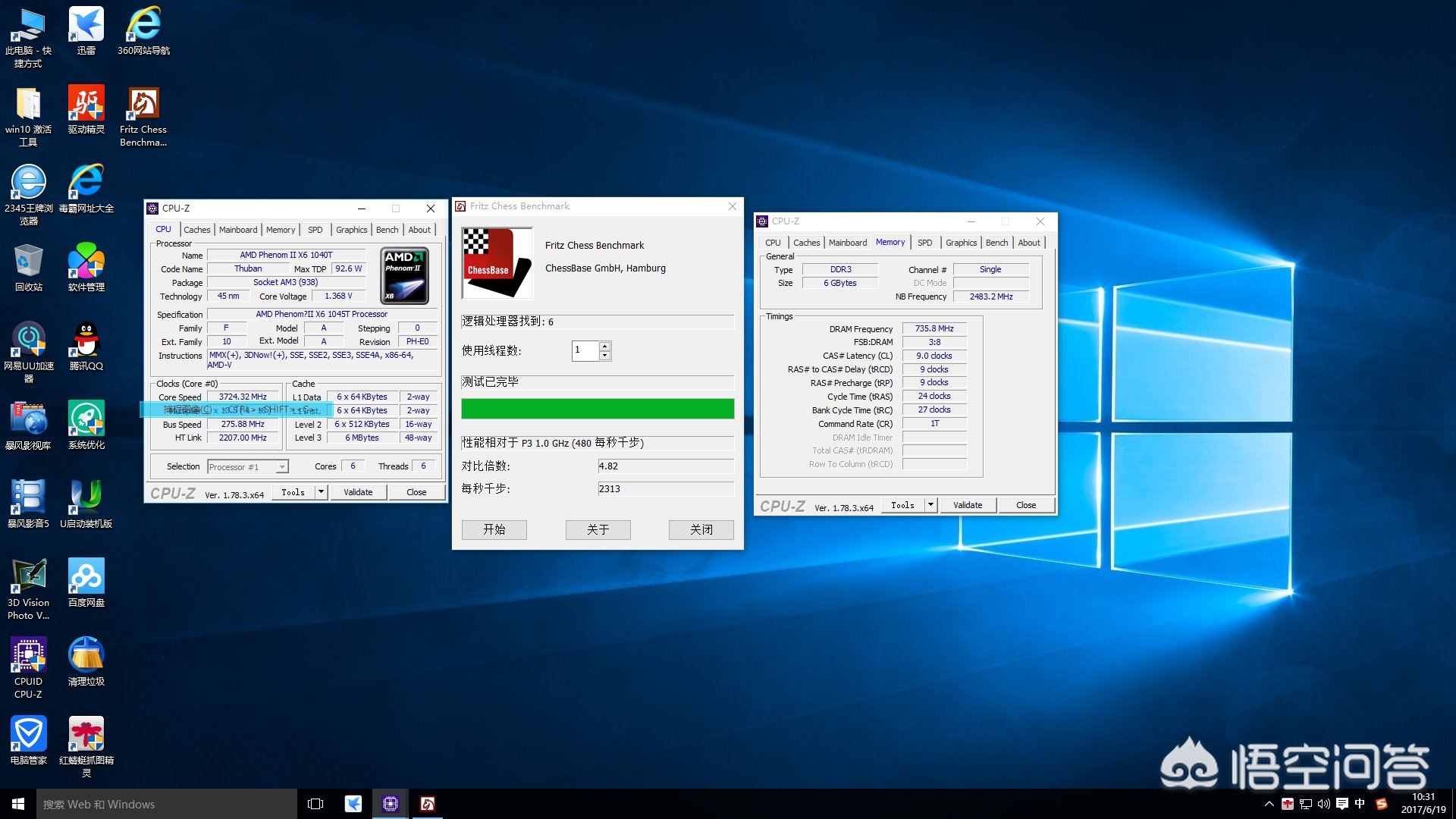
Task: Click Close in the right CPU-Z window
Action: click(1026, 505)
